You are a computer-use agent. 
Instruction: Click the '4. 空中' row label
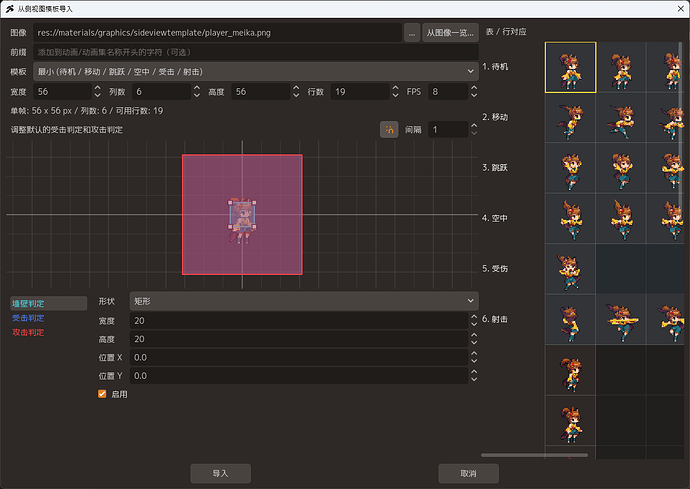[x=495, y=218]
